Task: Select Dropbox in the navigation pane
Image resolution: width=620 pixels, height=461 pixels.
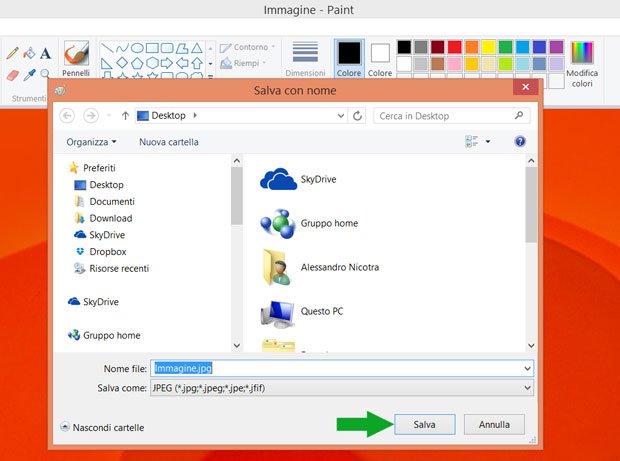Action: pyautogui.click(x=101, y=252)
